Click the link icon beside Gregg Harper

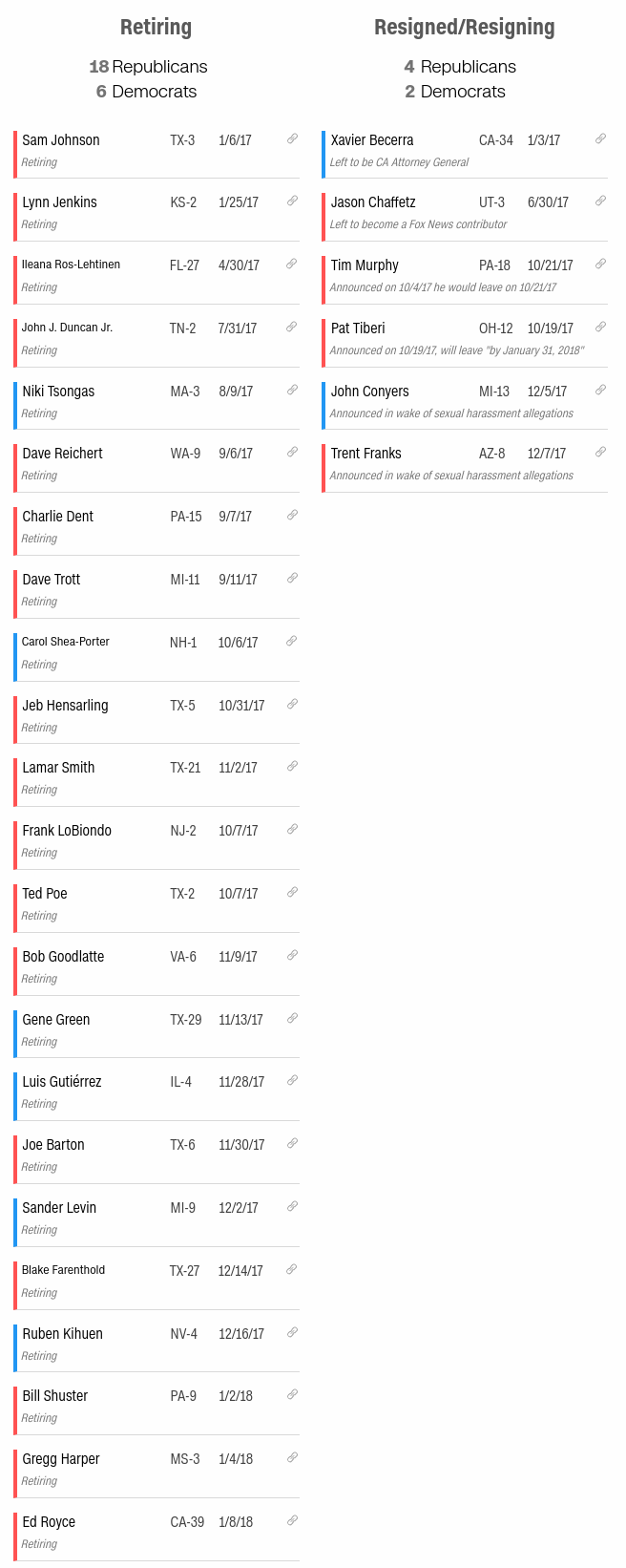pos(292,1457)
